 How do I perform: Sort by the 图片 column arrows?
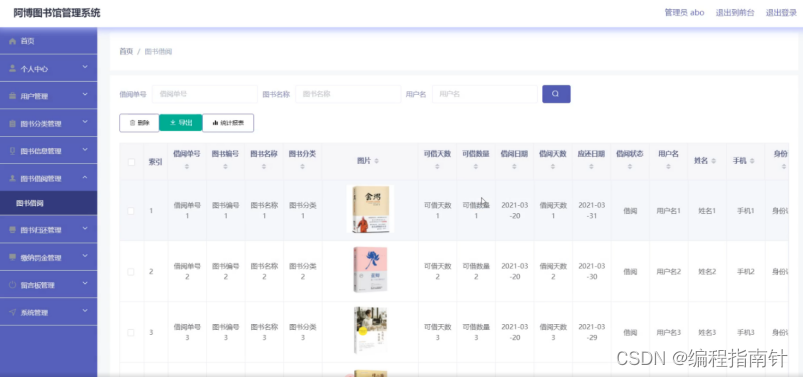tap(377, 161)
